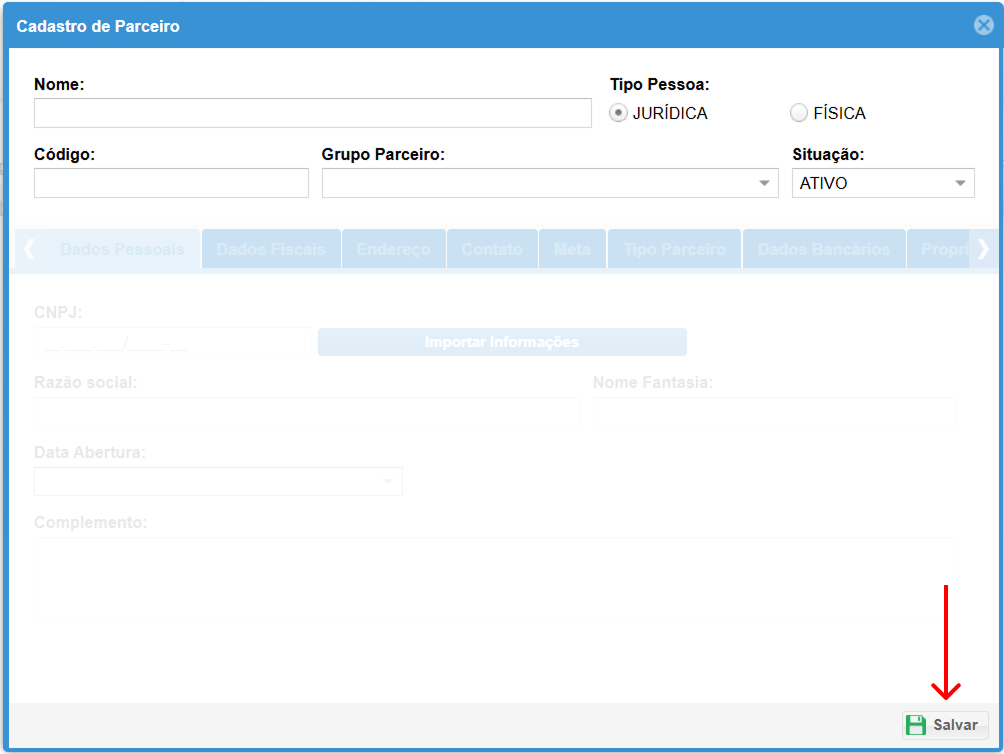
Task: Click the Importar Informações button
Action: pos(502,342)
